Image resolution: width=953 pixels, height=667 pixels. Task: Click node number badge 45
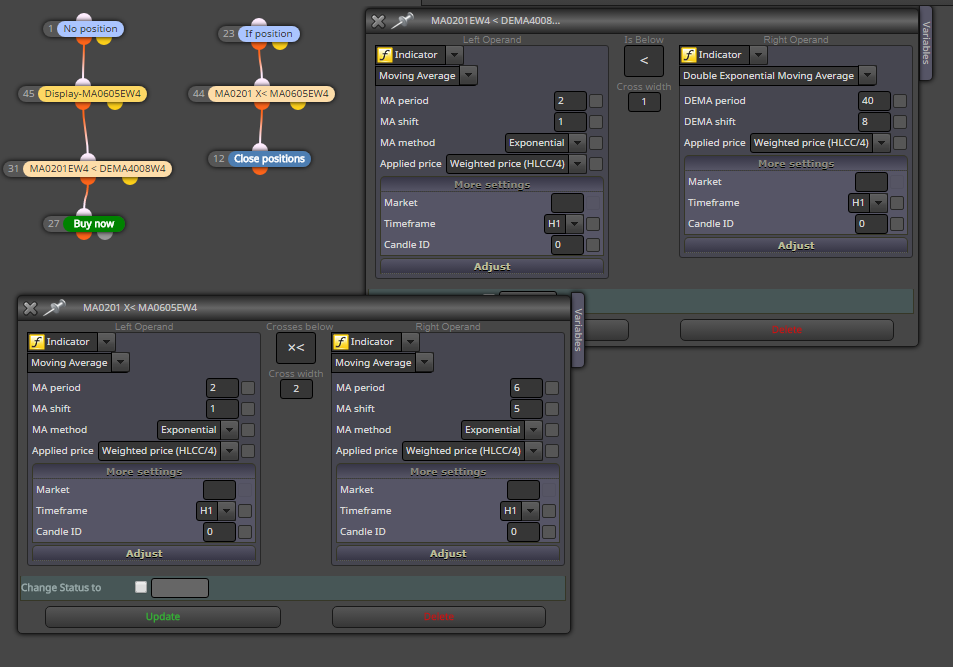(x=29, y=94)
